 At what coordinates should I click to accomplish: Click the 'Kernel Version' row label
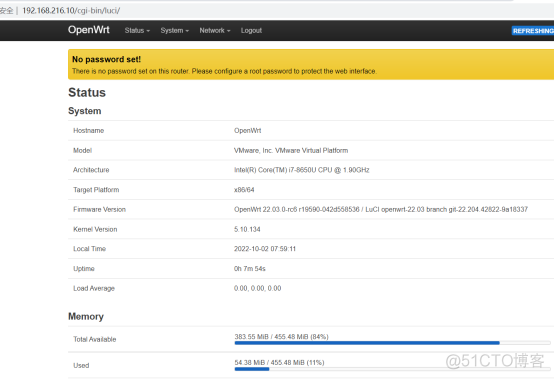coord(95,229)
